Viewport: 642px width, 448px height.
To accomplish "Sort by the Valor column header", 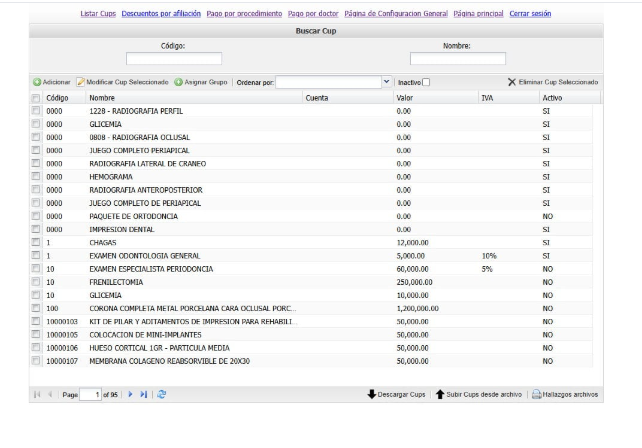I will point(404,98).
